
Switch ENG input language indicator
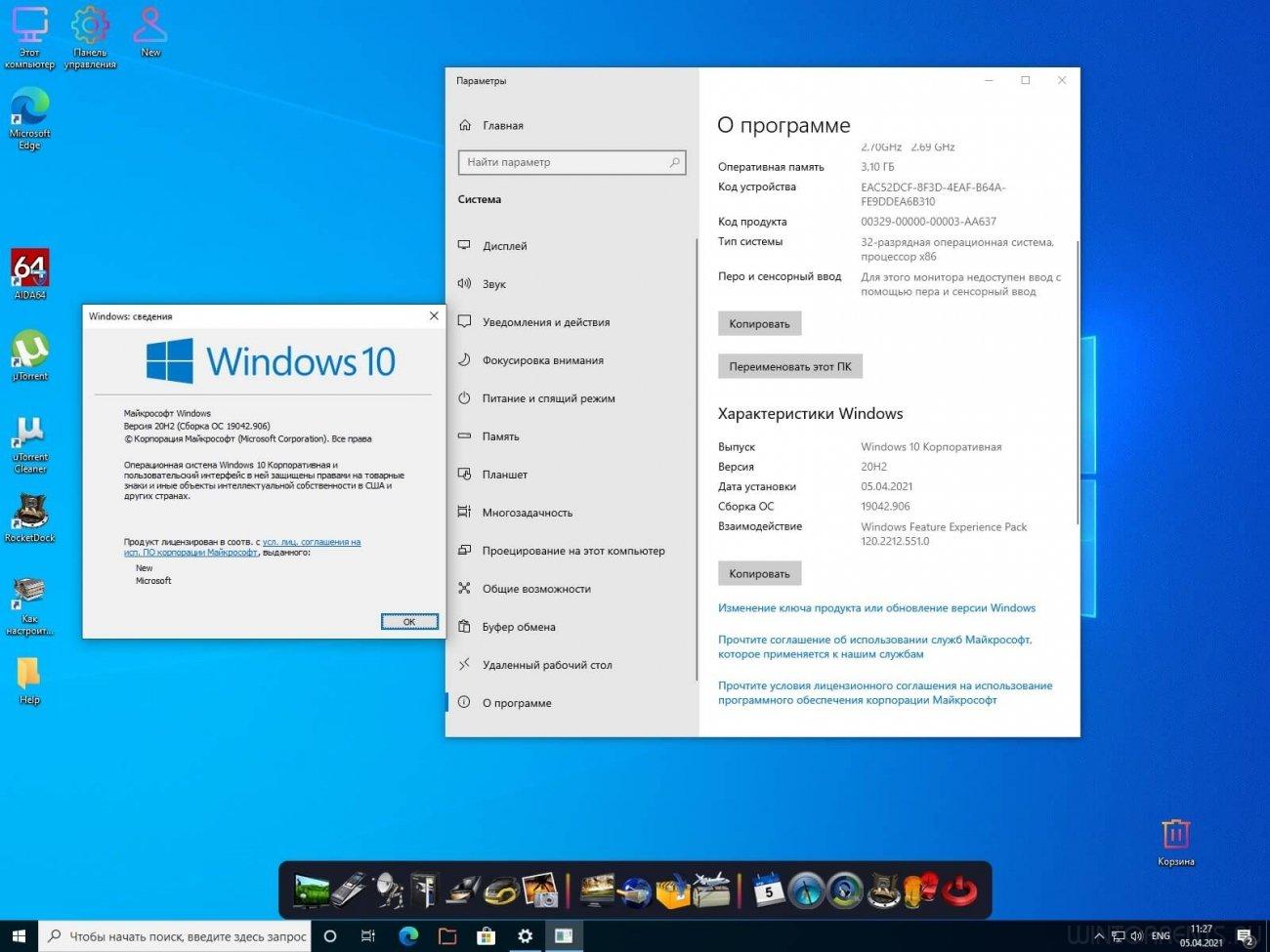point(1161,935)
